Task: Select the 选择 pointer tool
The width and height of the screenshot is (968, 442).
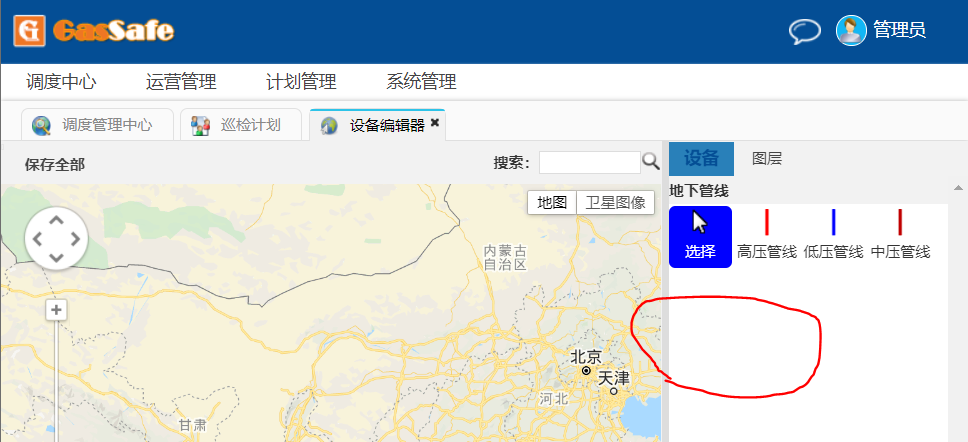Action: coord(700,236)
